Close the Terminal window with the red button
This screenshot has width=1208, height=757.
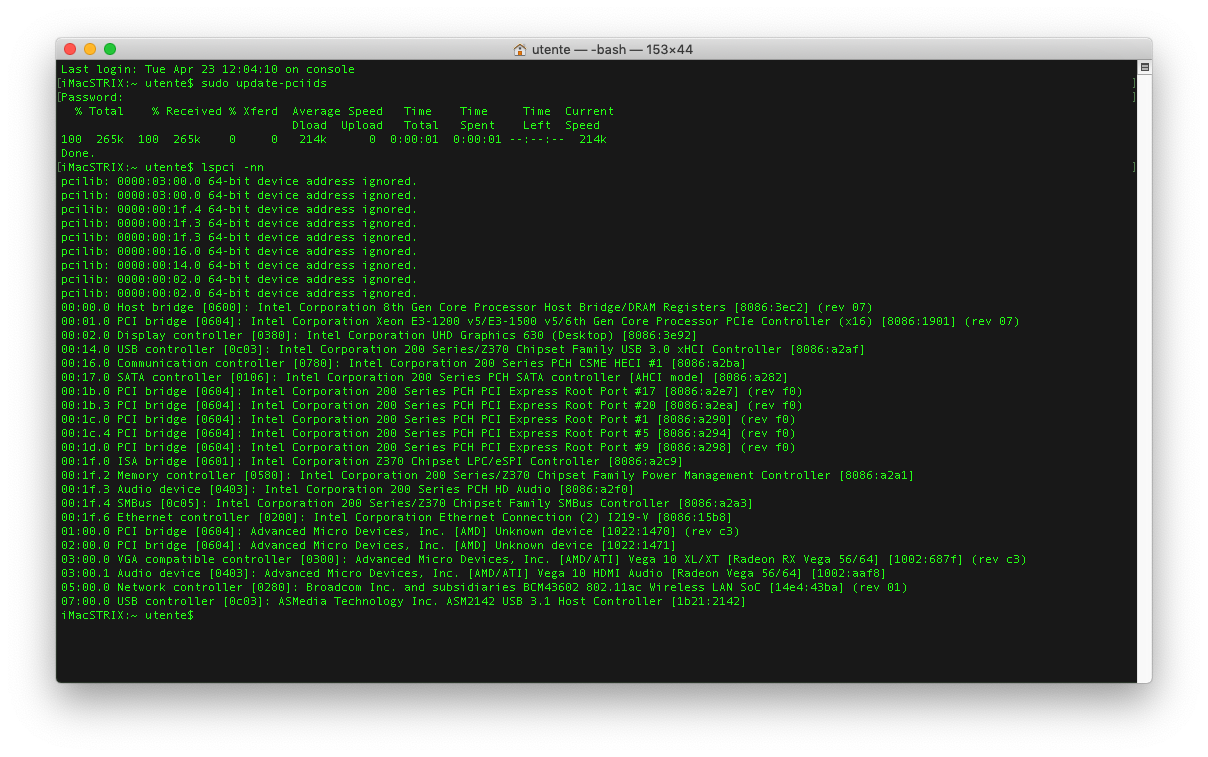(x=70, y=49)
